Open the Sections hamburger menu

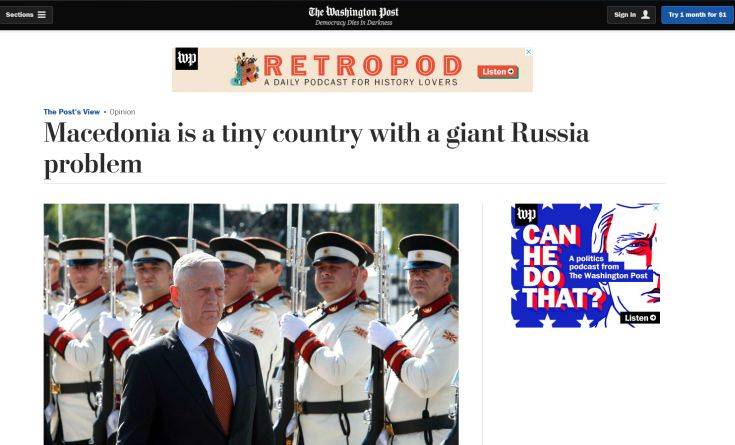[x=26, y=15]
